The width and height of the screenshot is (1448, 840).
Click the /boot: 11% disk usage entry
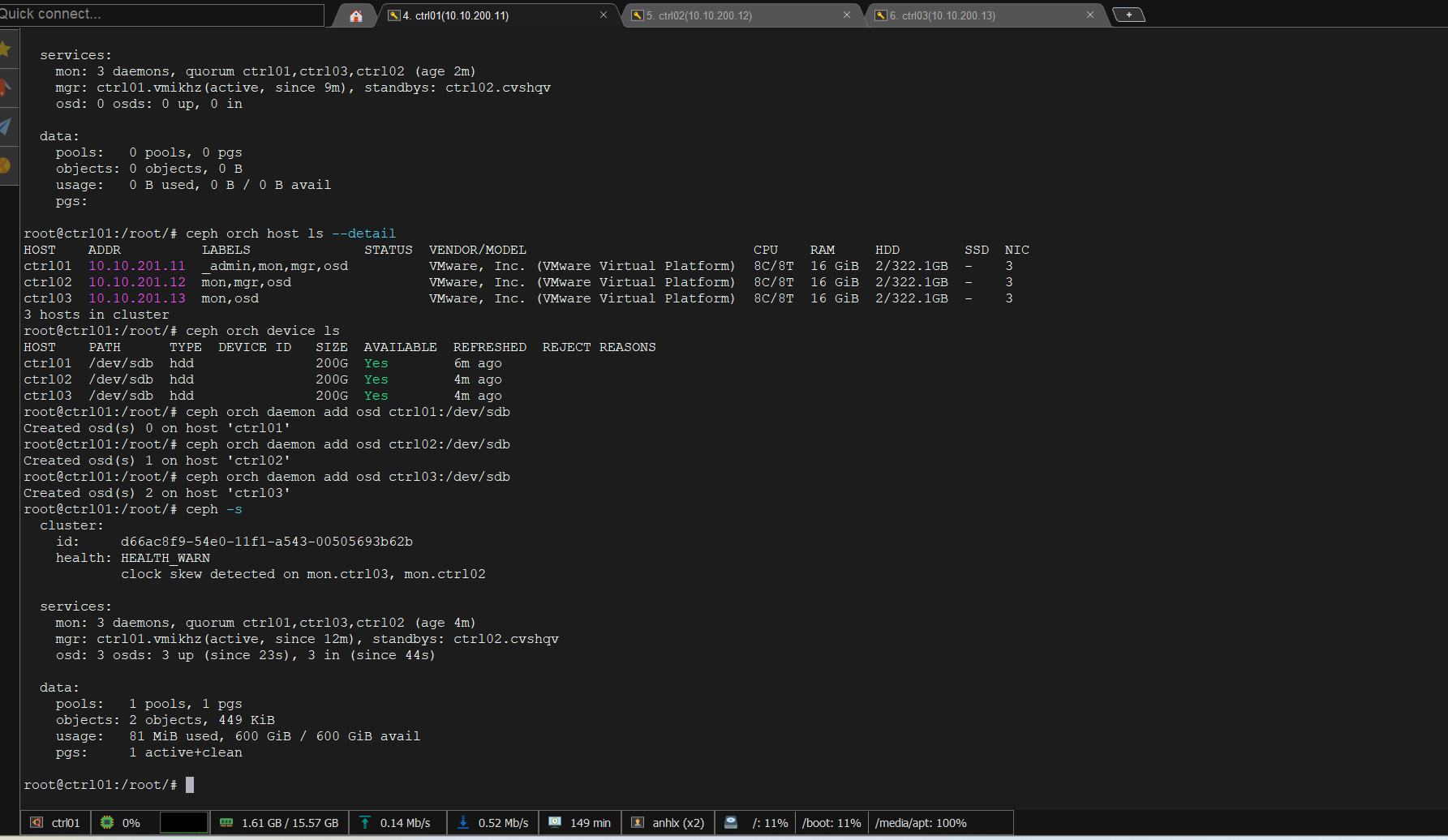point(831,823)
